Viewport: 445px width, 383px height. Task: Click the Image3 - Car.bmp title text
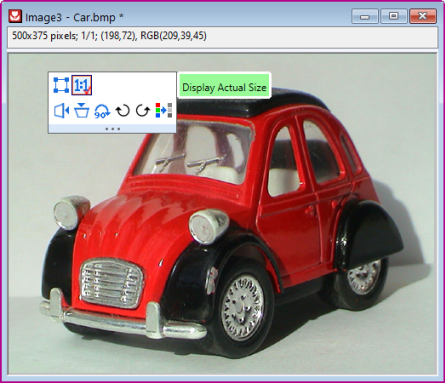click(x=74, y=17)
